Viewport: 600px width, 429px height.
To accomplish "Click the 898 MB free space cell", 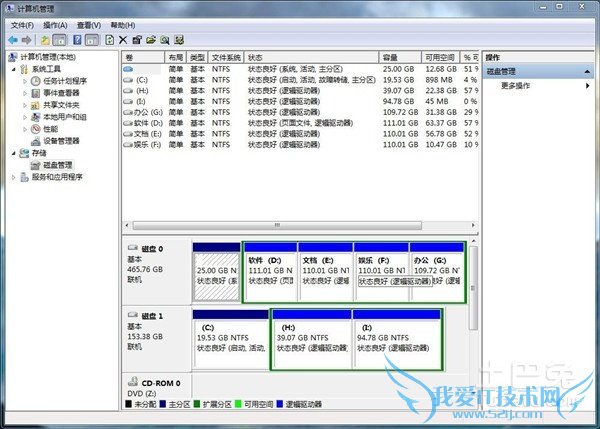I will 439,80.
